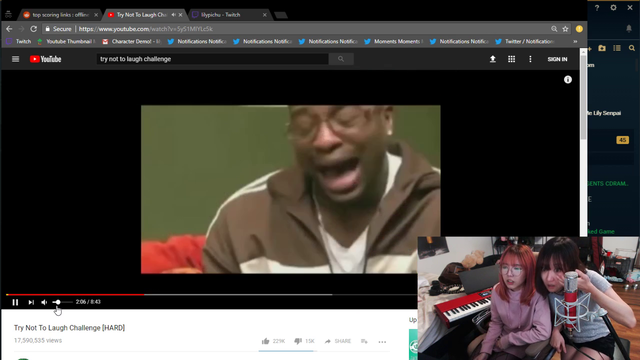The image size is (640, 360).
Task: Select the 'Try Not To Laugh' tab
Action: point(141,15)
